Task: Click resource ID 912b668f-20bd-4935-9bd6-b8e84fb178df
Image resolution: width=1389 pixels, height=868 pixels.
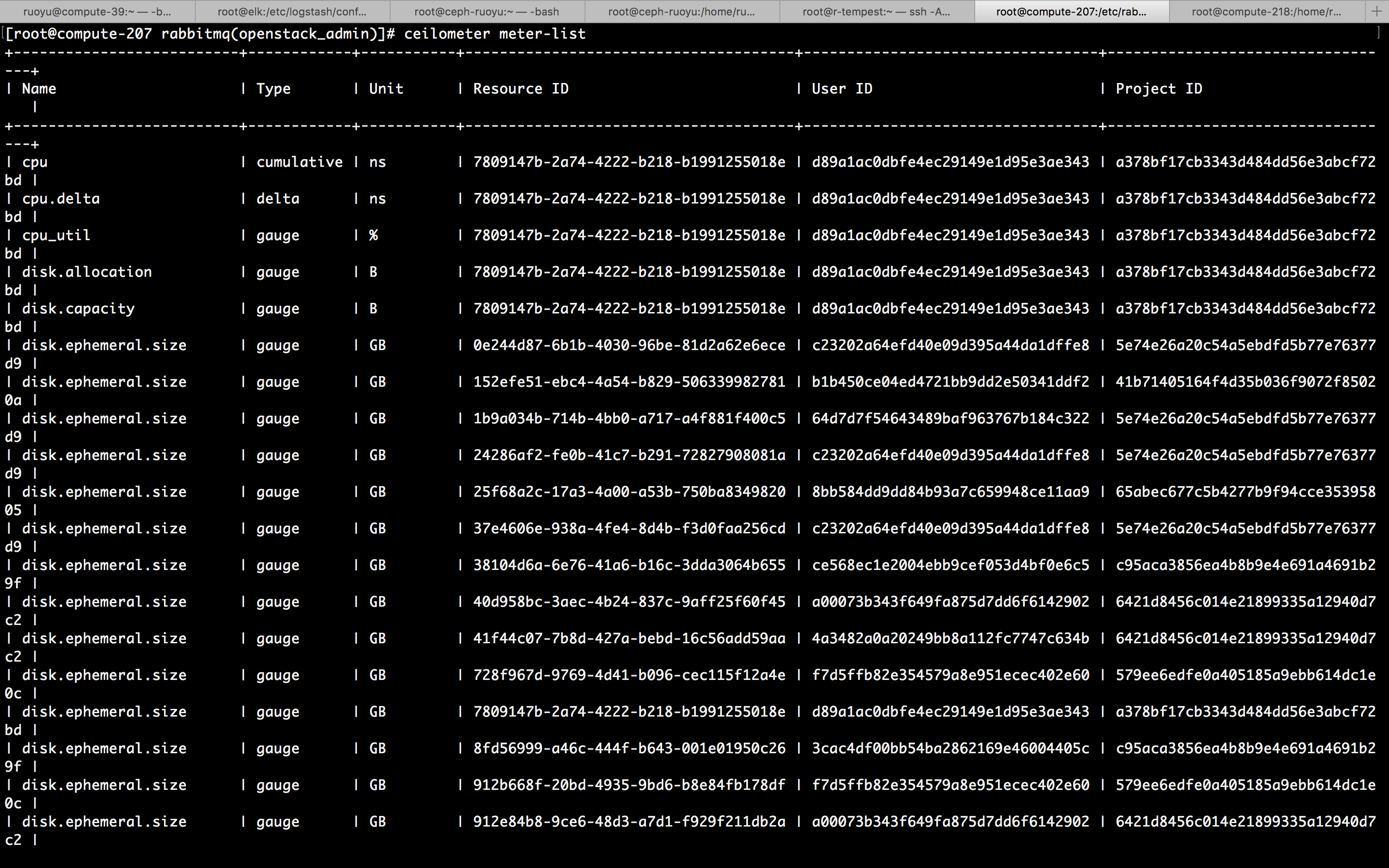Action: click(x=629, y=786)
